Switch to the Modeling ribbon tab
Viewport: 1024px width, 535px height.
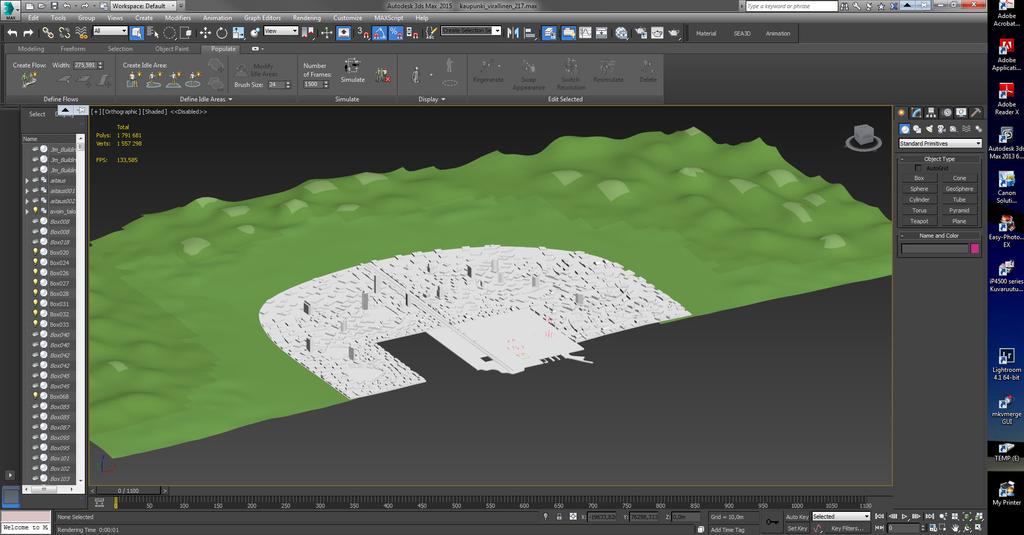click(x=31, y=49)
